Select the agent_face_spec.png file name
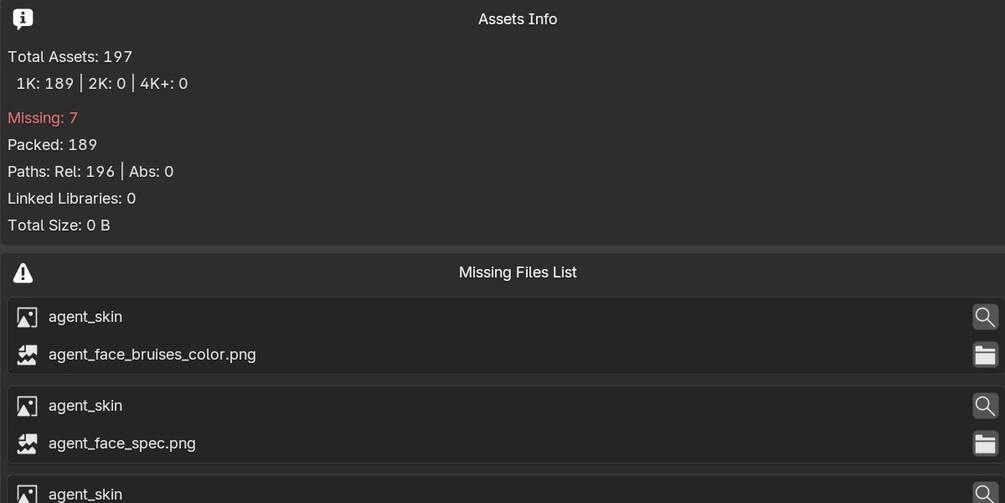1005x503 pixels. coord(122,443)
